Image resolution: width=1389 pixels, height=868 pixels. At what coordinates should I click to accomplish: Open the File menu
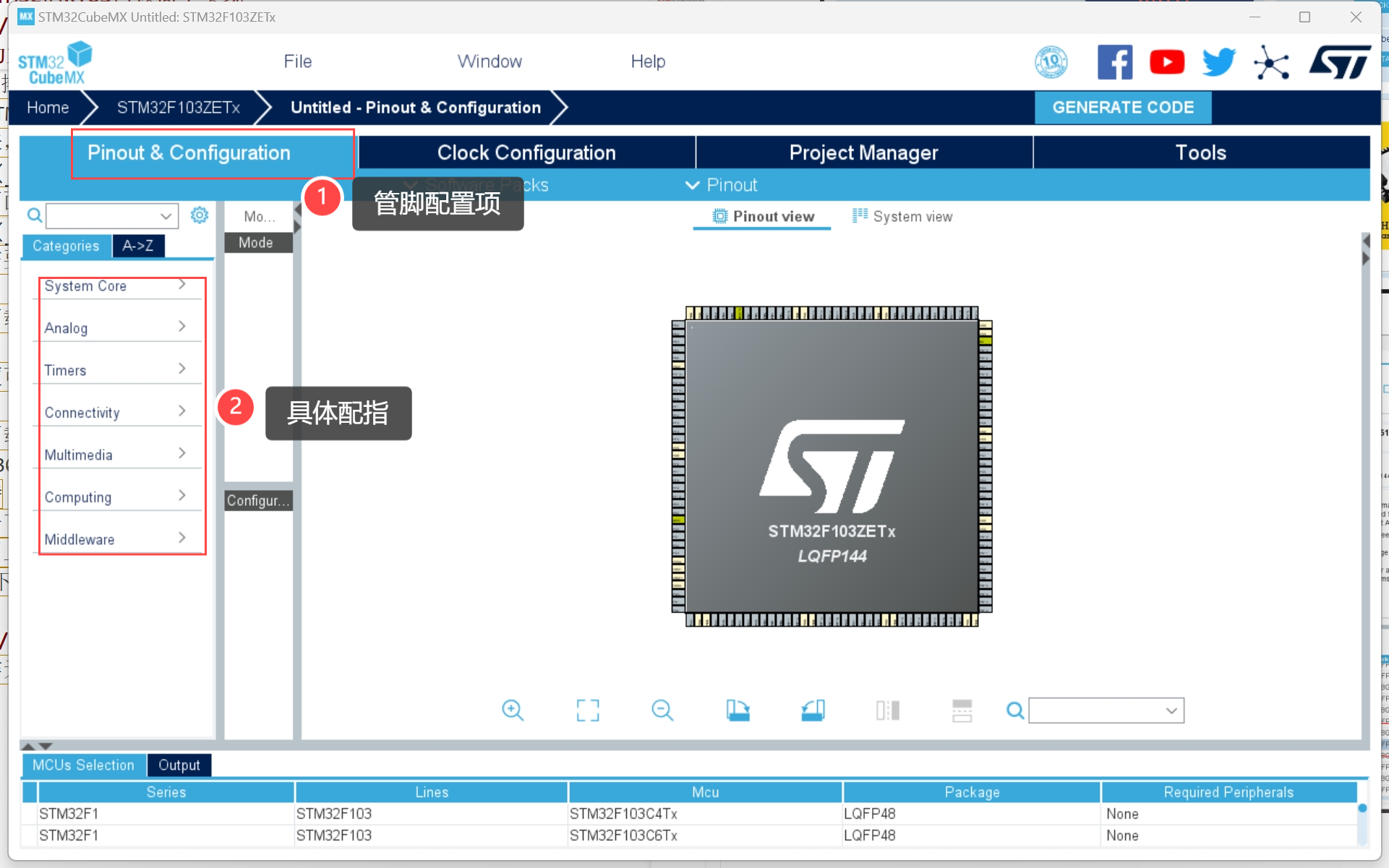[x=297, y=61]
